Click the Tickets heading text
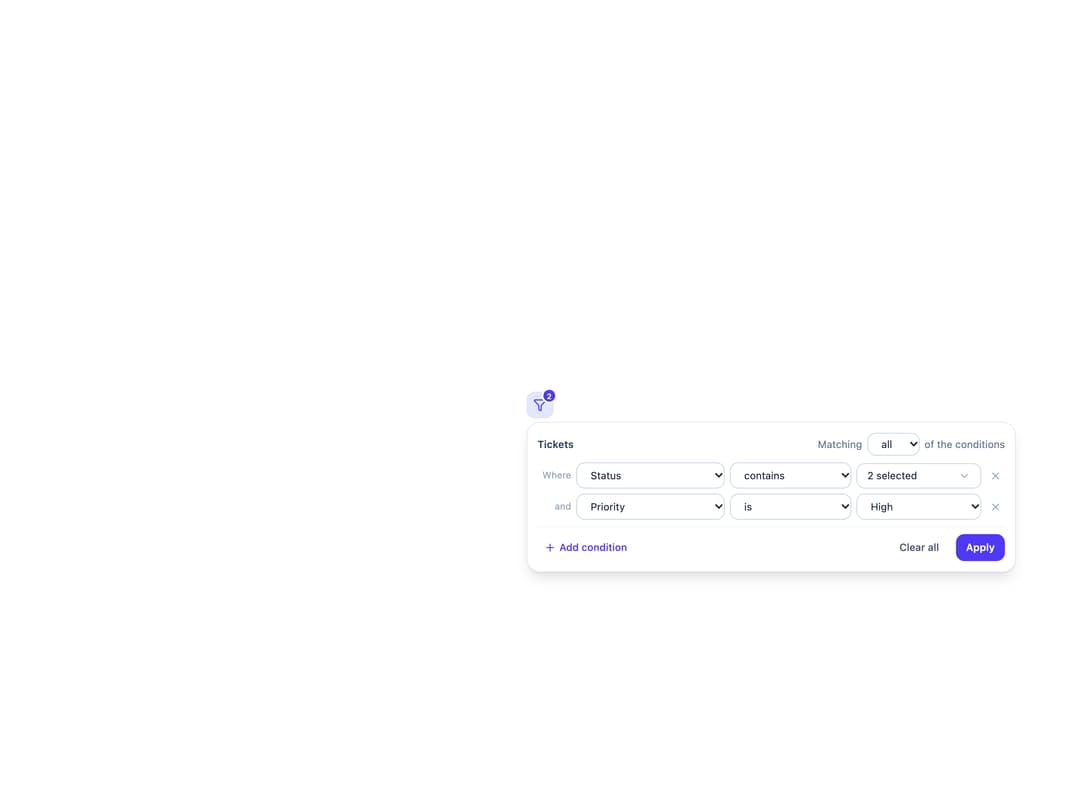Viewport: 1080px width, 810px height. pos(555,444)
